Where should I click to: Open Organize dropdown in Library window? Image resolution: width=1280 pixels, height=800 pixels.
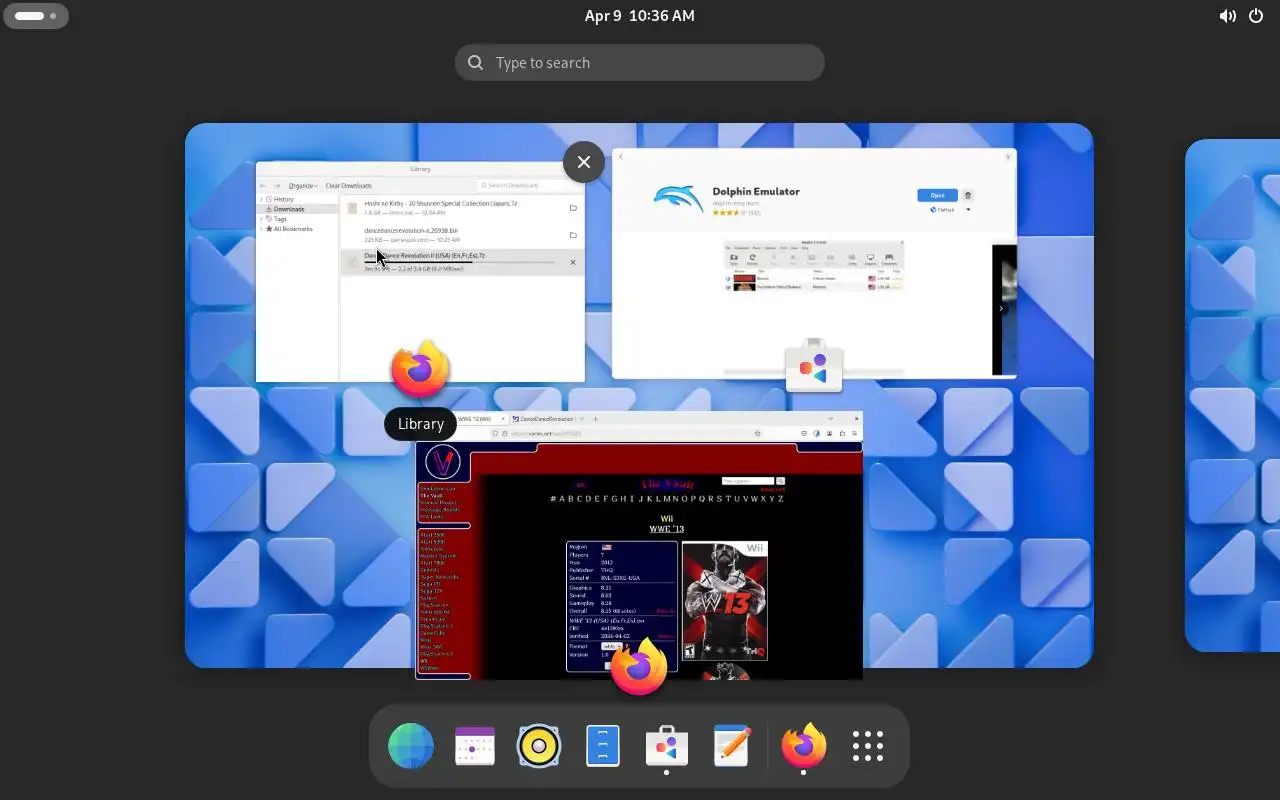pos(303,185)
